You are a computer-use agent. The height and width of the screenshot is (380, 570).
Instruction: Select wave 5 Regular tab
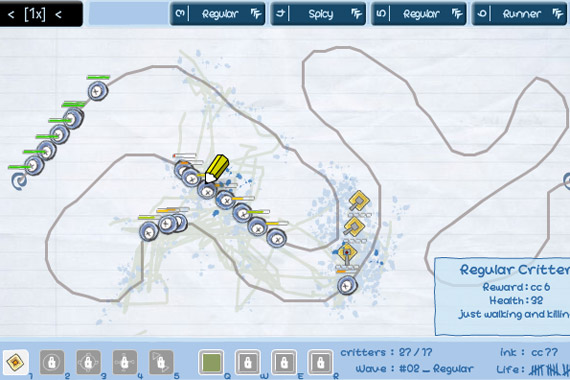coord(419,14)
